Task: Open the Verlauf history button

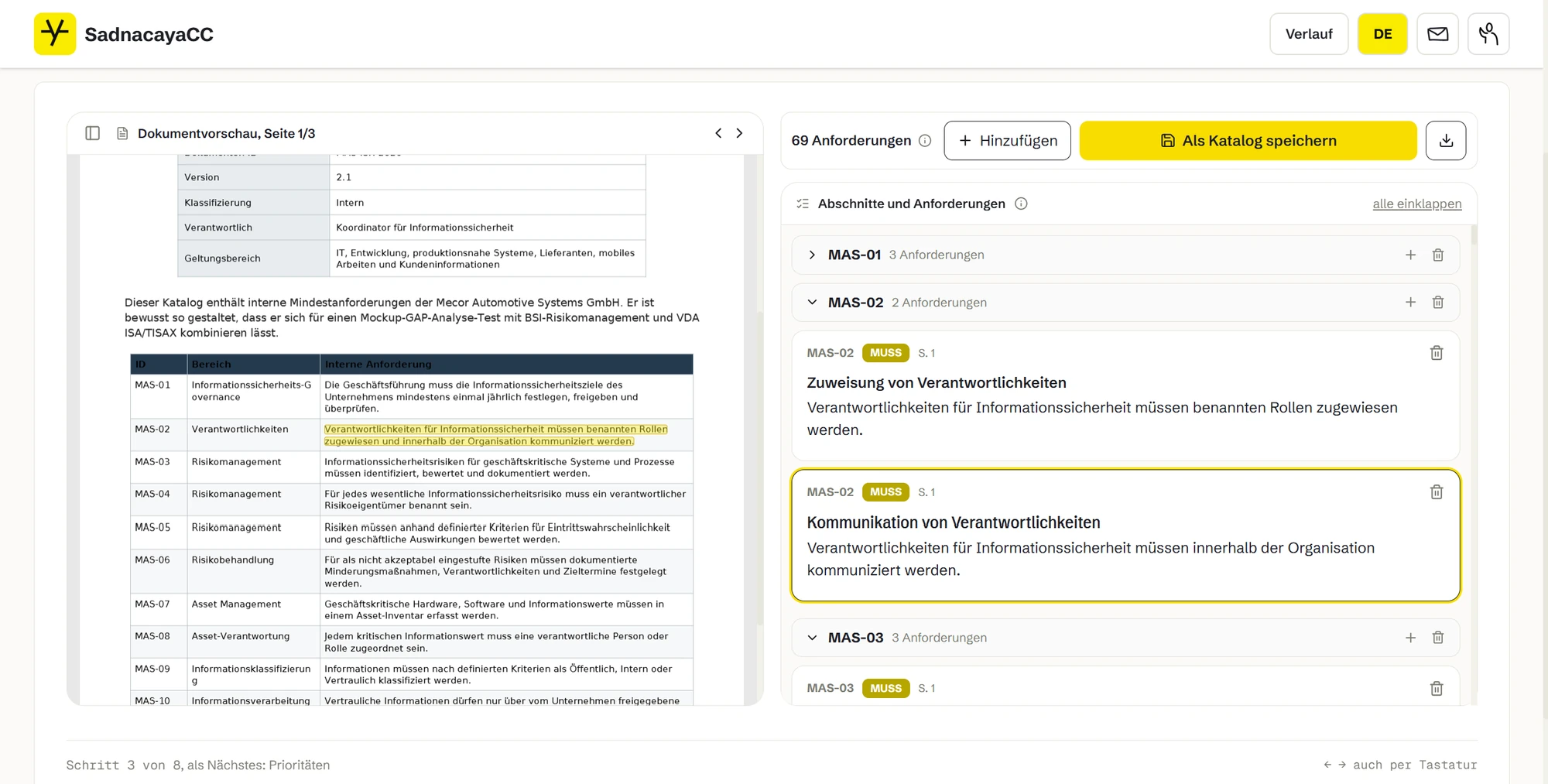Action: (x=1309, y=34)
